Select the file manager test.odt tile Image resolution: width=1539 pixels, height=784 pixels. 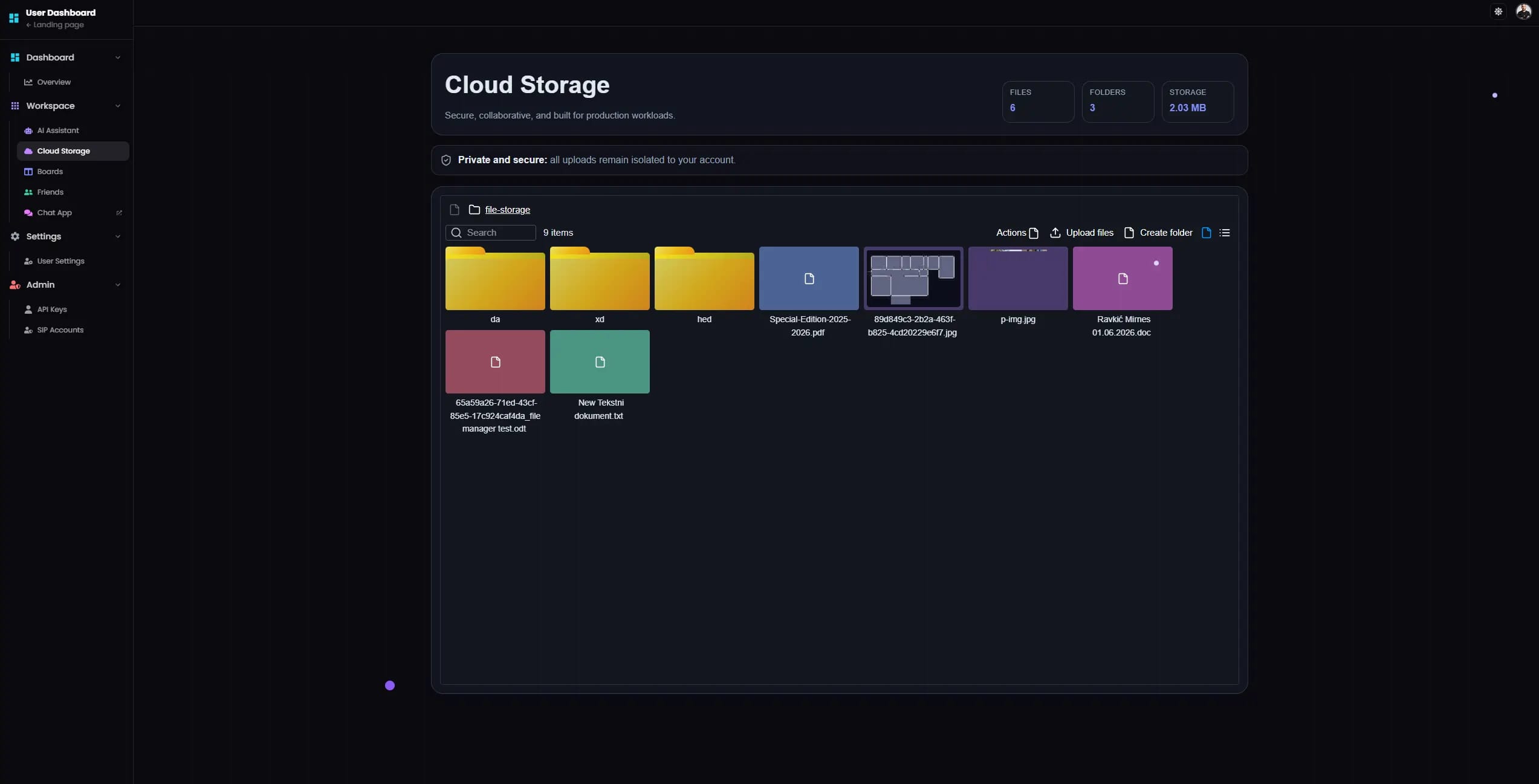coord(495,362)
